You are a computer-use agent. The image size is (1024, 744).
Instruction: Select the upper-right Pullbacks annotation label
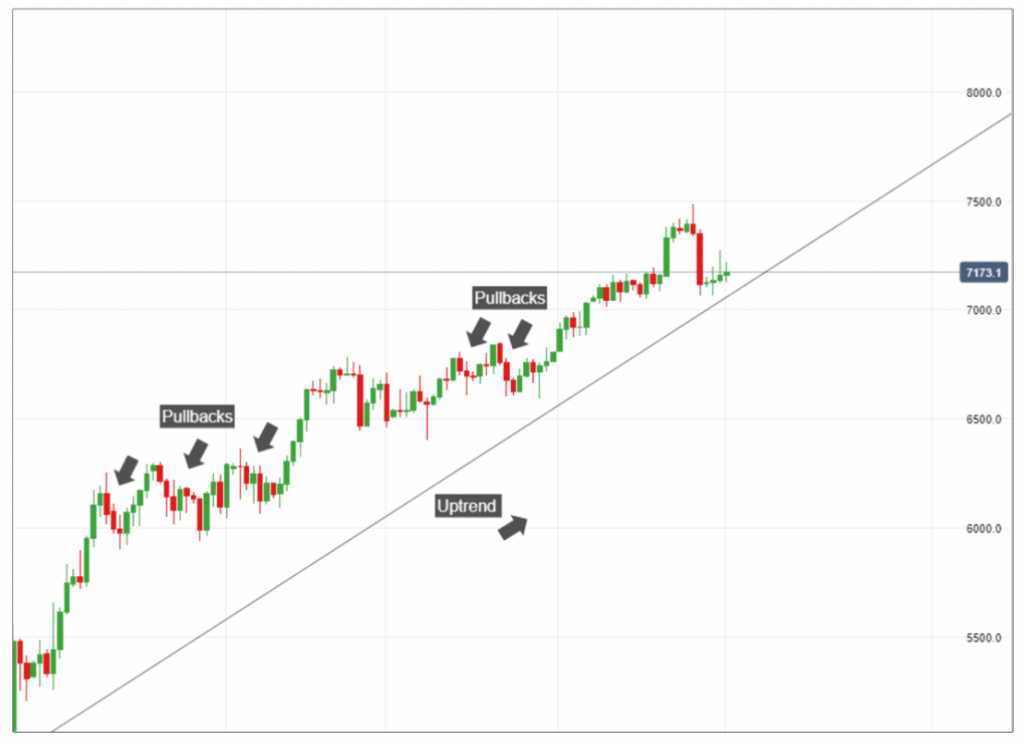pyautogui.click(x=510, y=297)
